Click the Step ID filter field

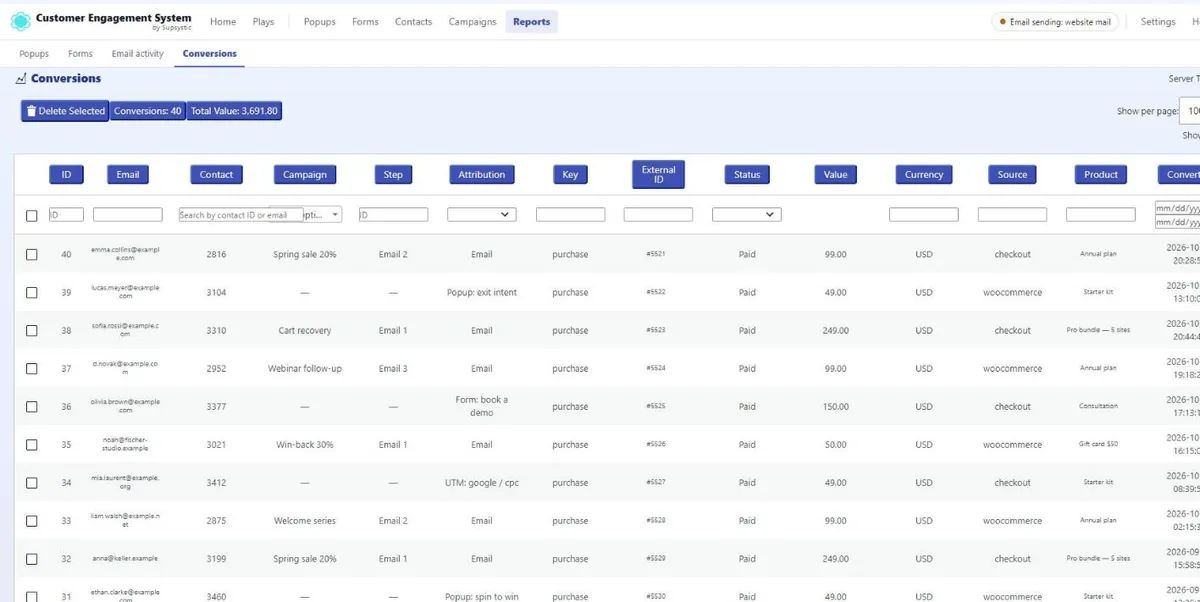click(x=393, y=214)
